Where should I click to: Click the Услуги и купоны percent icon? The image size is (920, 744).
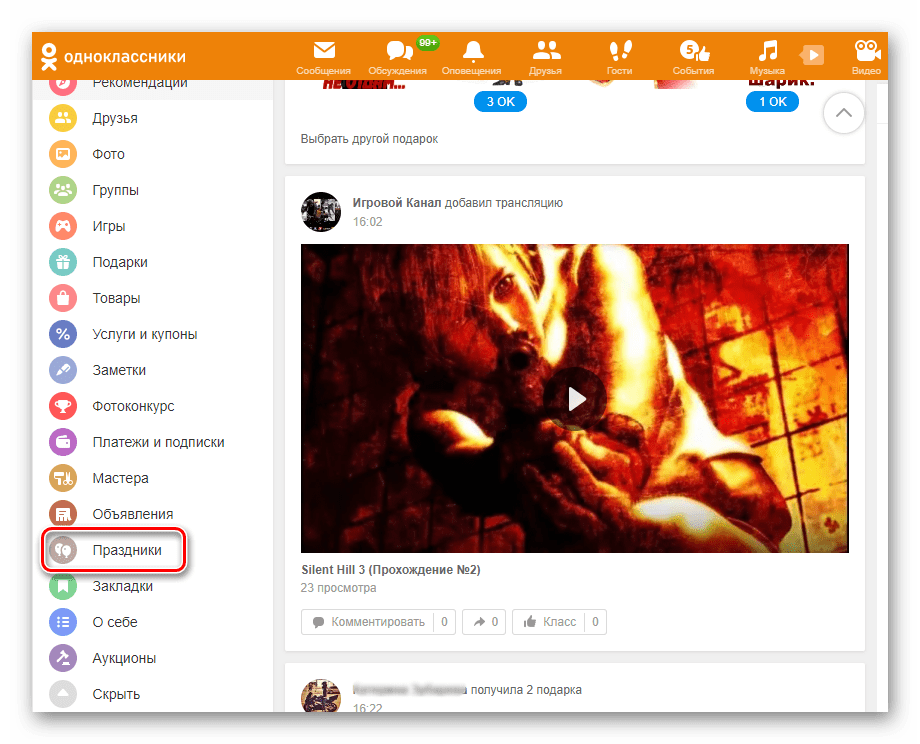pos(63,334)
